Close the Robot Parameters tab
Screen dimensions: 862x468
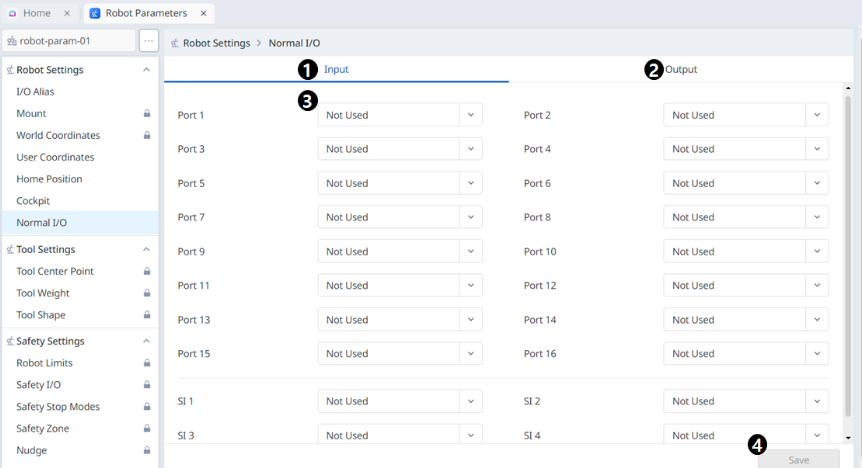point(203,14)
